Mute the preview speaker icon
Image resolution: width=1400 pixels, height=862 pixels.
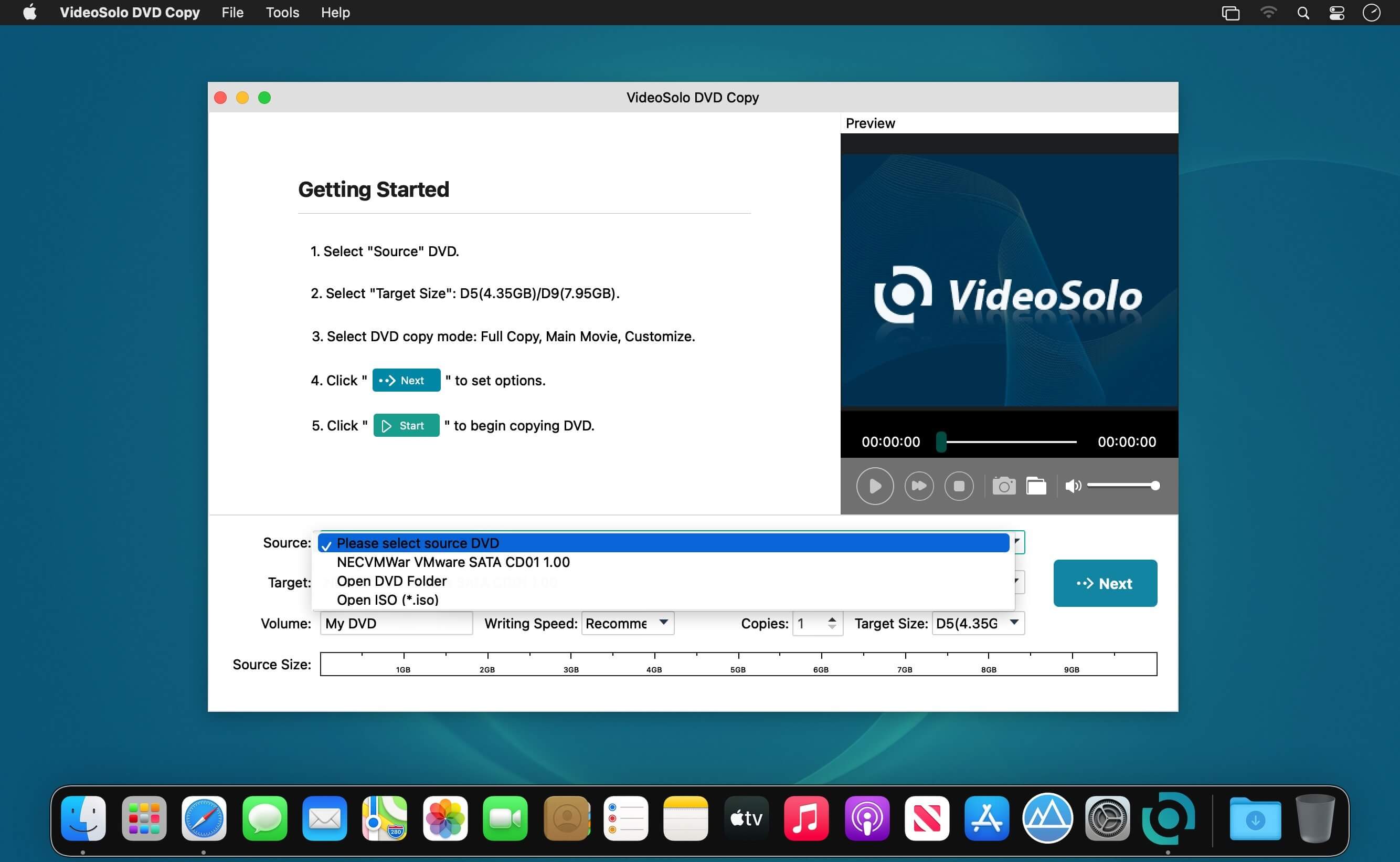pos(1073,486)
